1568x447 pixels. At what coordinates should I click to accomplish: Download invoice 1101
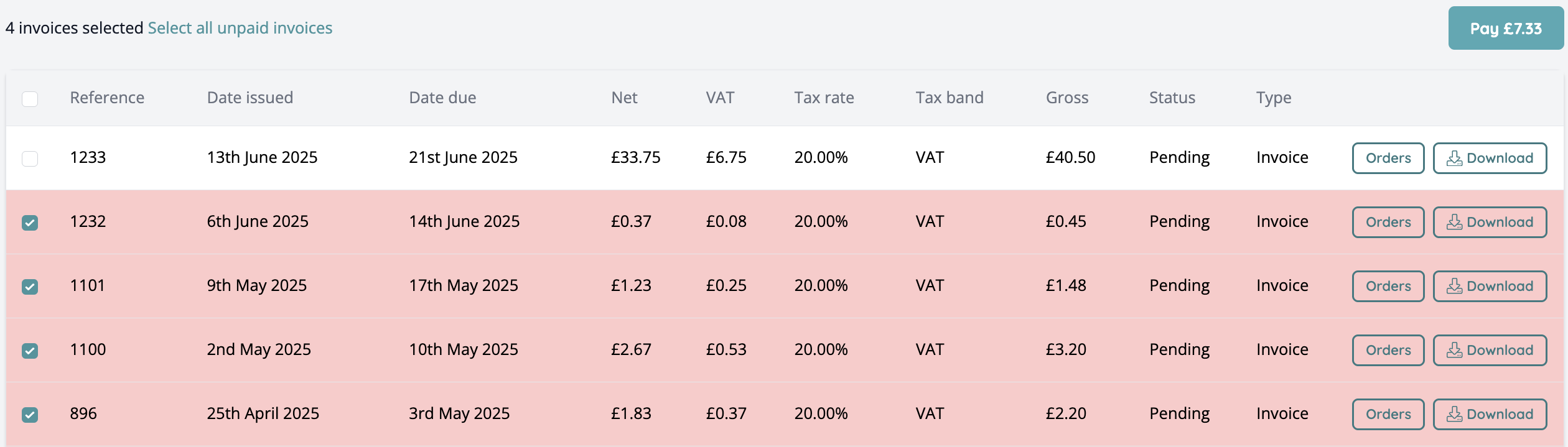(1490, 287)
